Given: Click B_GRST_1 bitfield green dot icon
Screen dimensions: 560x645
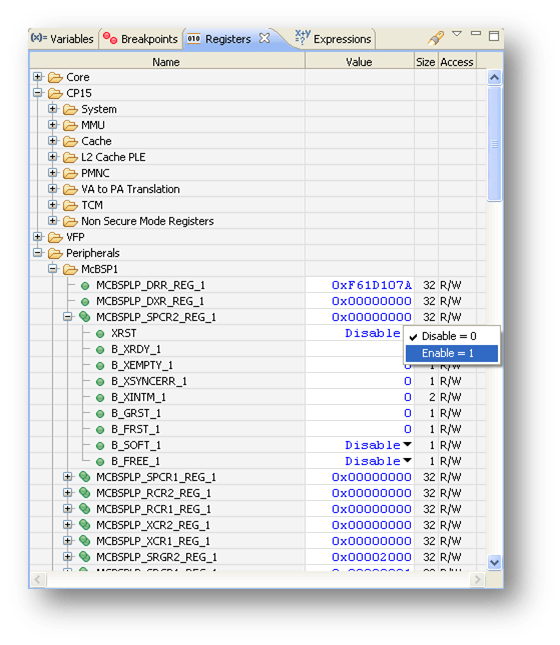Looking at the screenshot, I should tap(100, 414).
